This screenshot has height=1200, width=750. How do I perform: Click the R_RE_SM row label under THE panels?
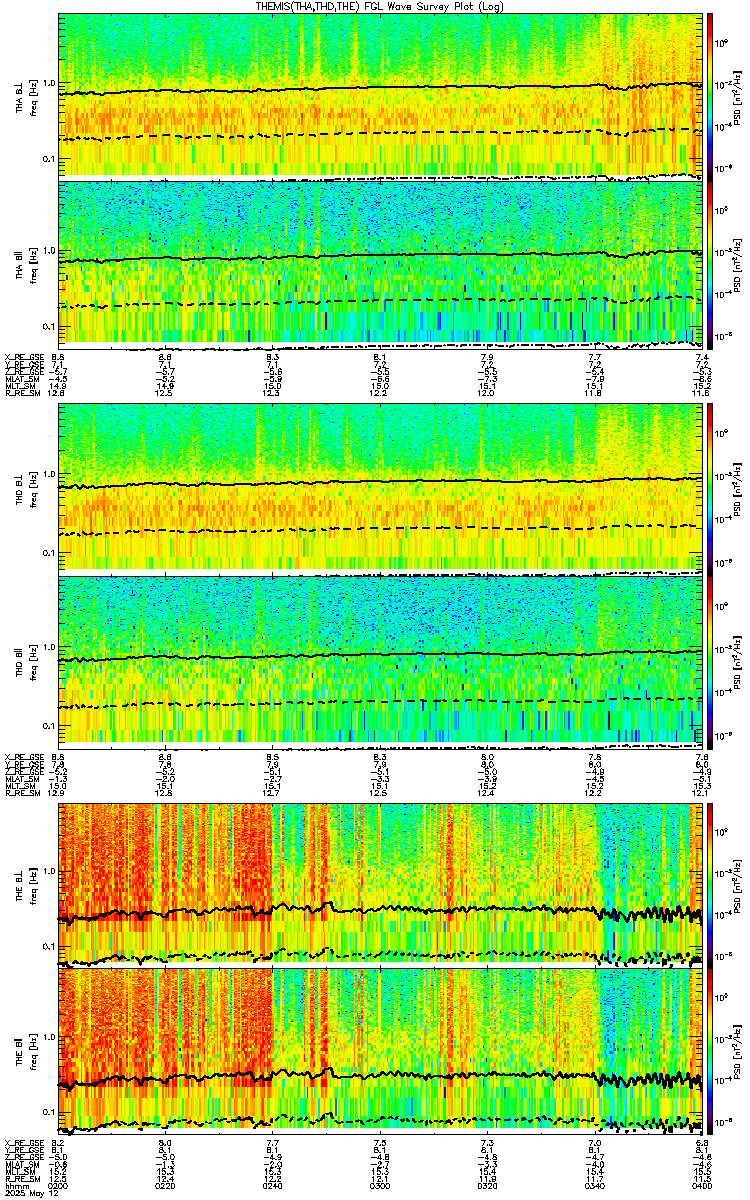21,1179
